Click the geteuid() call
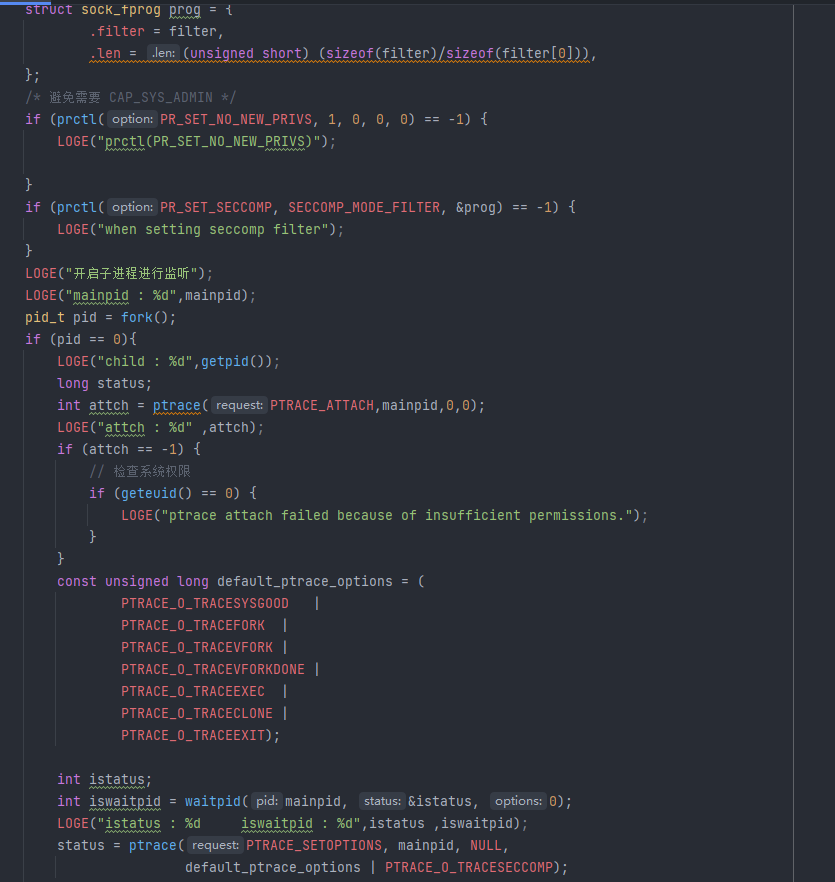 coord(156,493)
